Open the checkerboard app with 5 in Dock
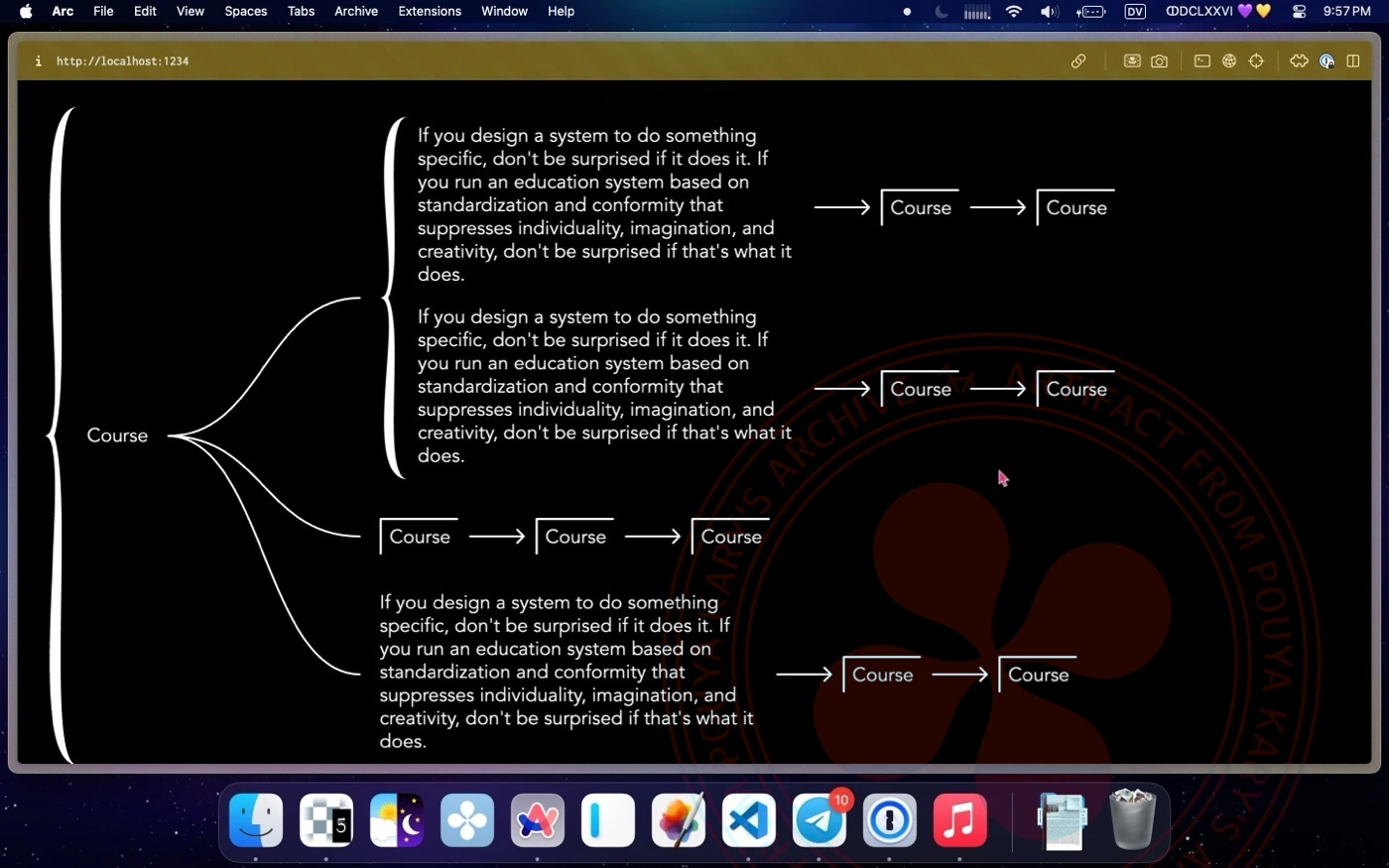 (326, 820)
